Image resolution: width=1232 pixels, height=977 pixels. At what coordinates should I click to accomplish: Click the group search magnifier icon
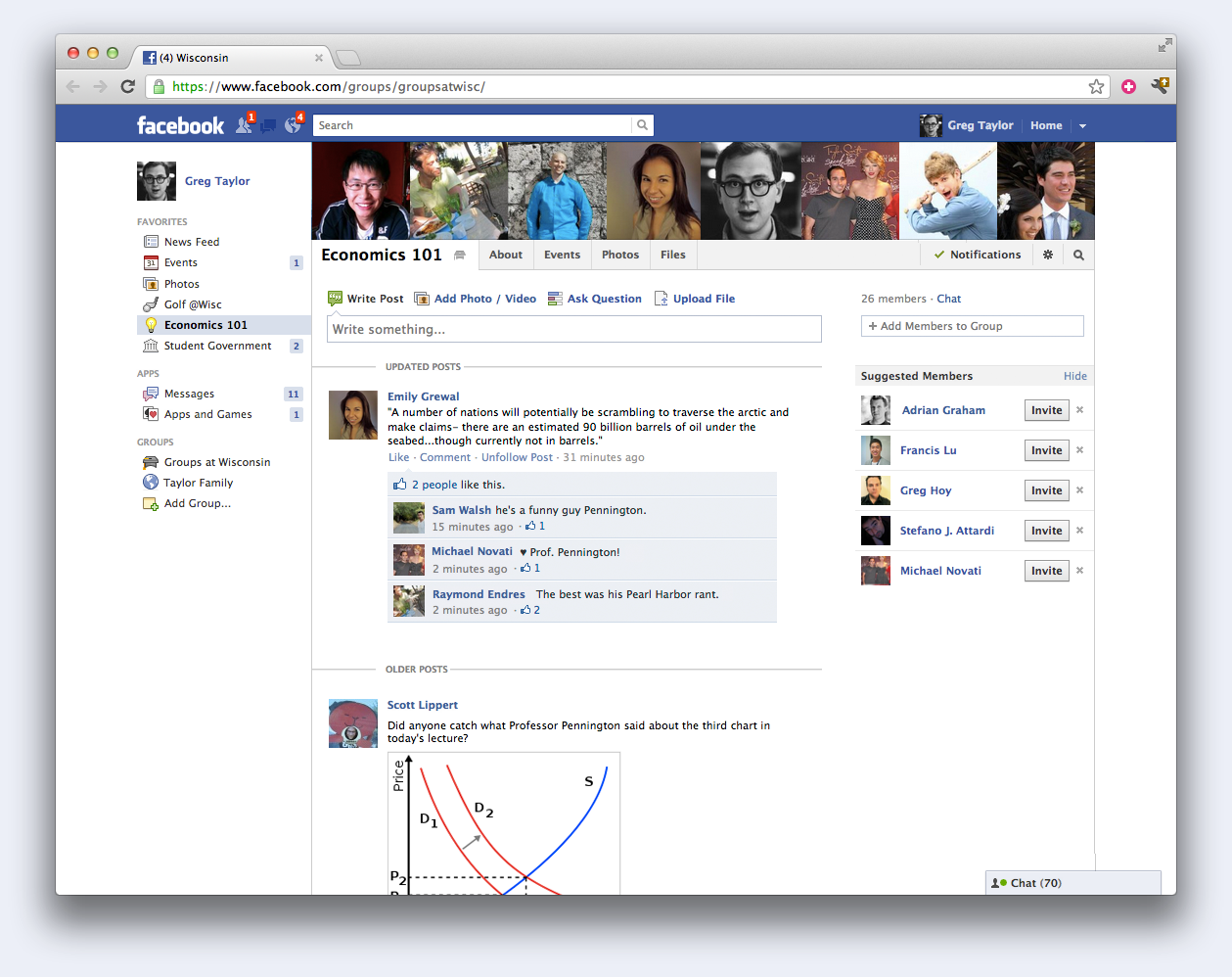(1078, 255)
